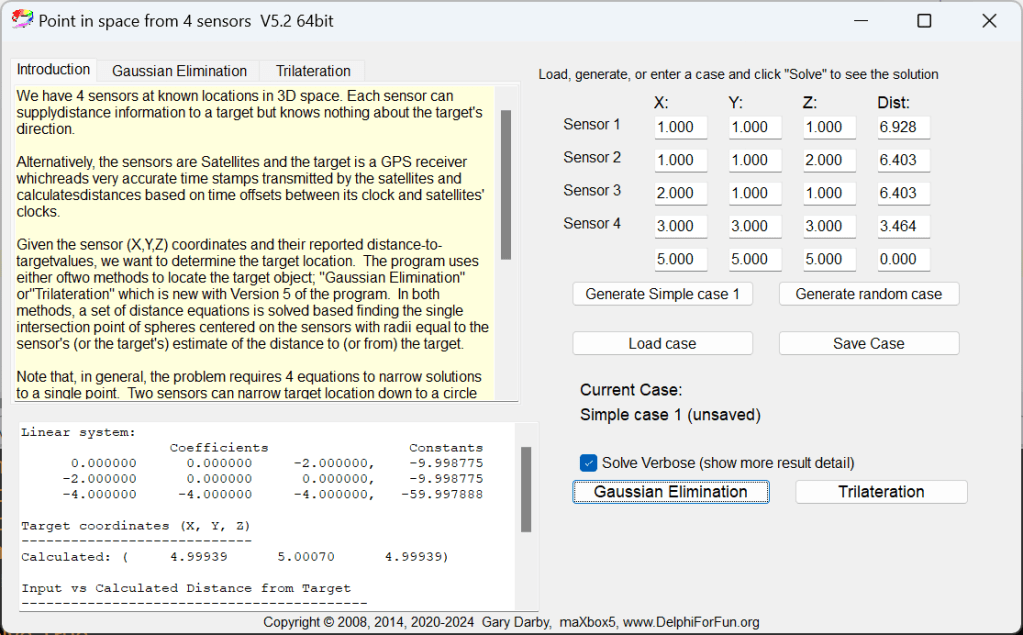The width and height of the screenshot is (1023, 635).
Task: Click the results output scrollbar
Action: [526, 490]
